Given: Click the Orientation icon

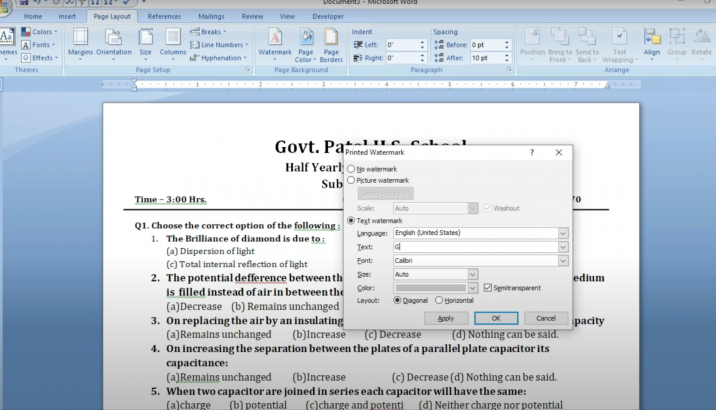Looking at the screenshot, I should tap(113, 41).
